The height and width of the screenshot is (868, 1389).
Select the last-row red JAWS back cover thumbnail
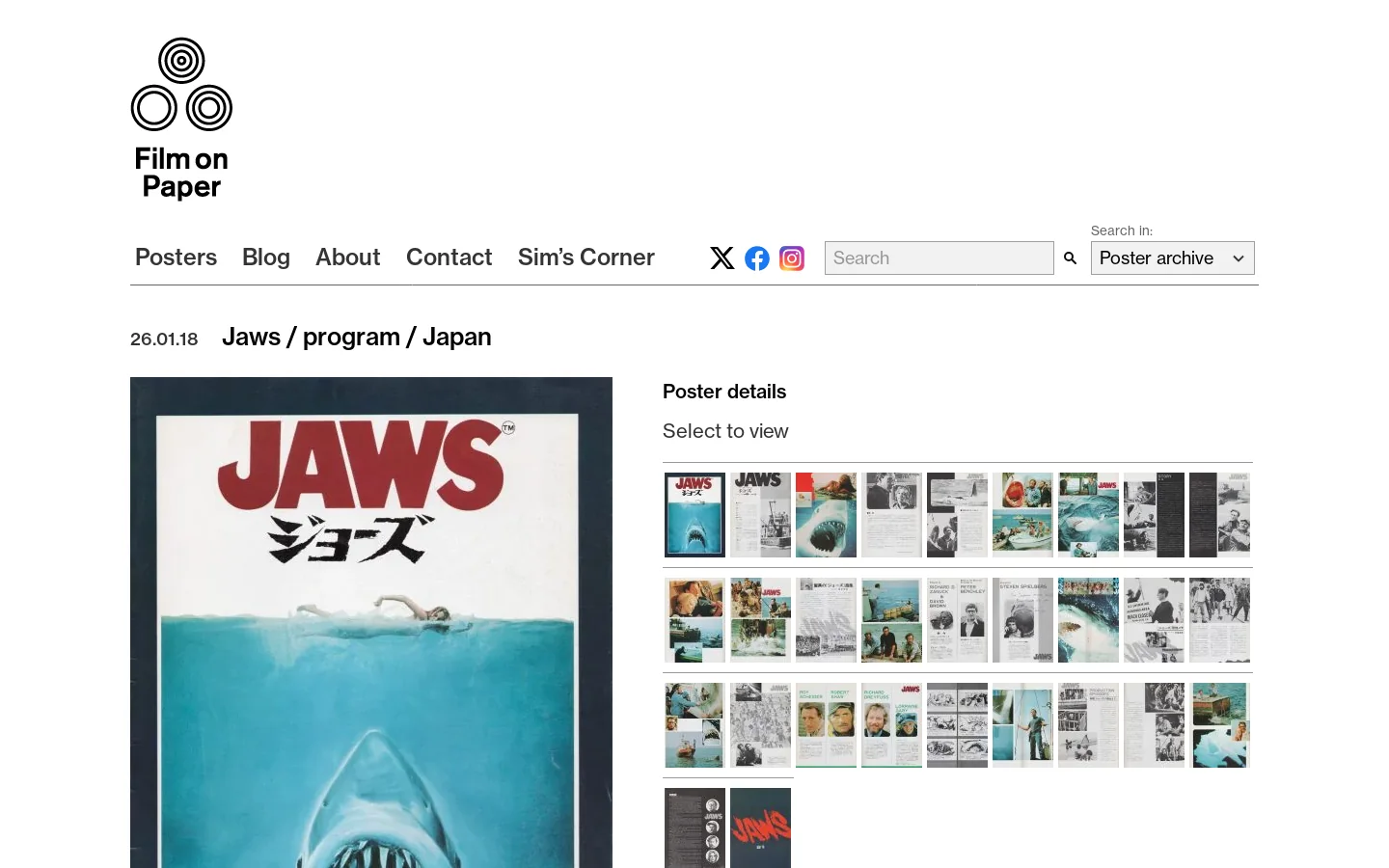760,827
